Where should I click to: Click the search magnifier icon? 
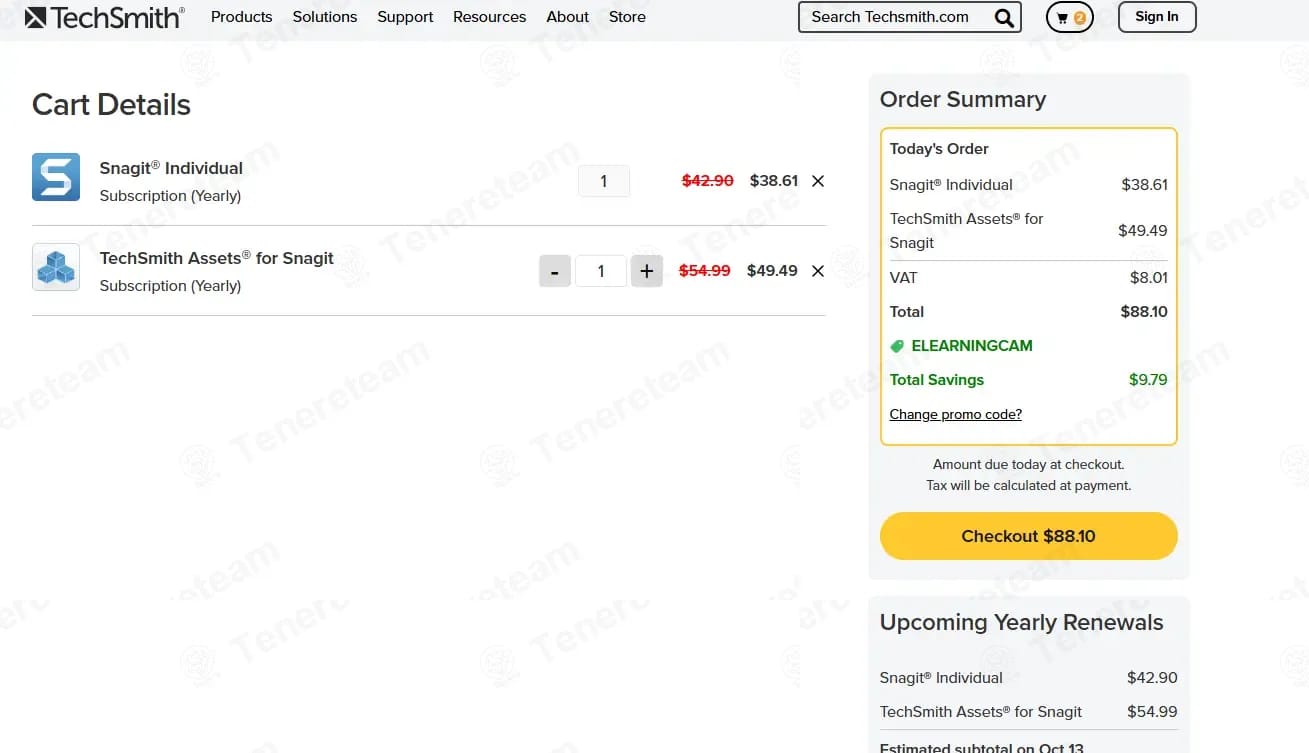tap(1004, 18)
